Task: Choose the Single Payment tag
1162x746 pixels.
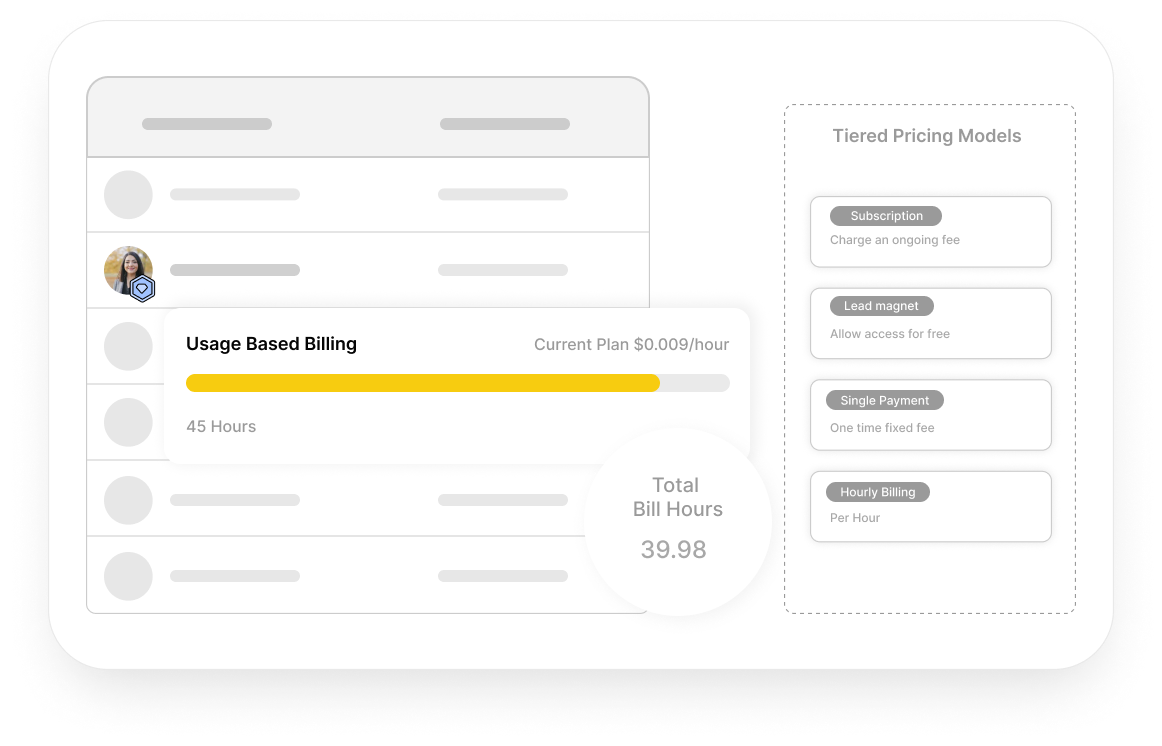Action: pyautogui.click(x=885, y=400)
